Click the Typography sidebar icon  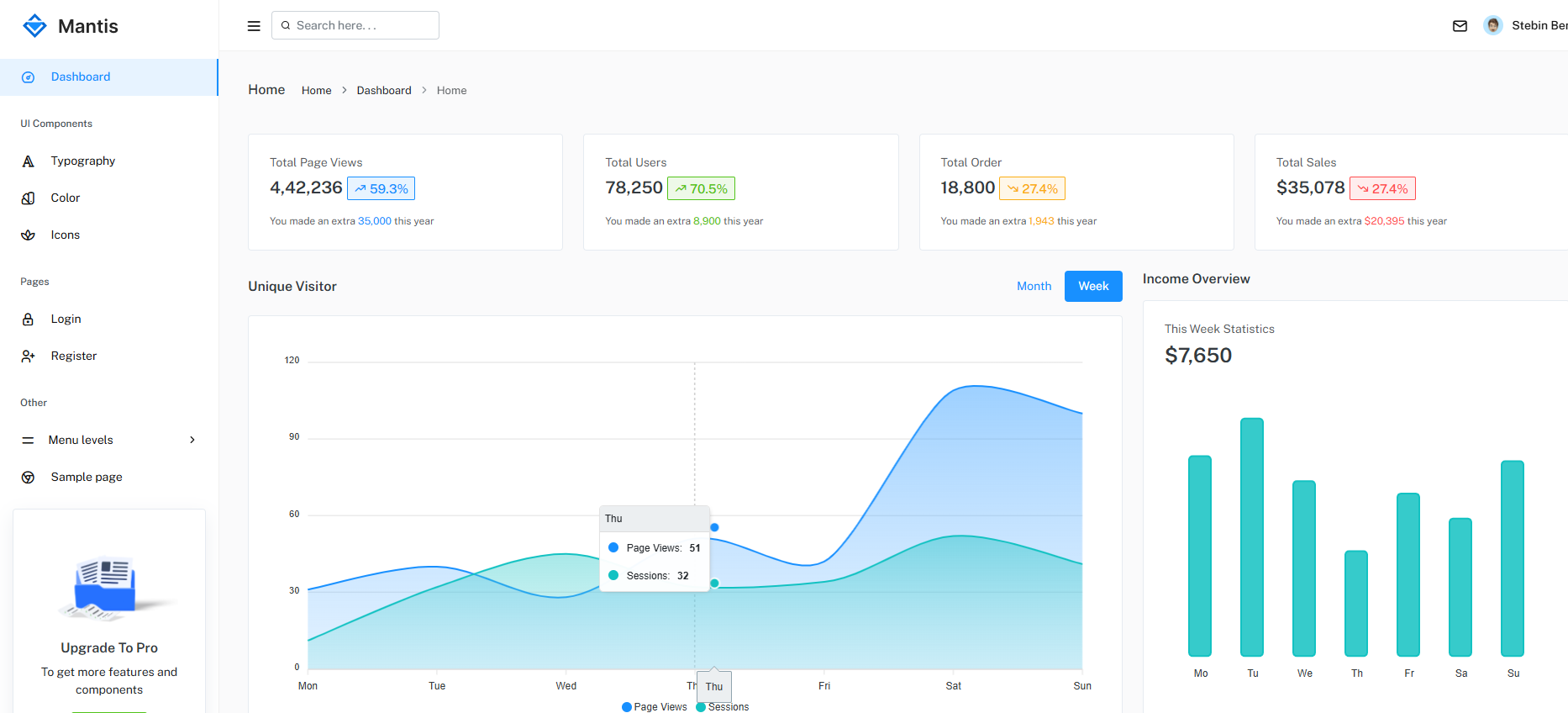29,161
